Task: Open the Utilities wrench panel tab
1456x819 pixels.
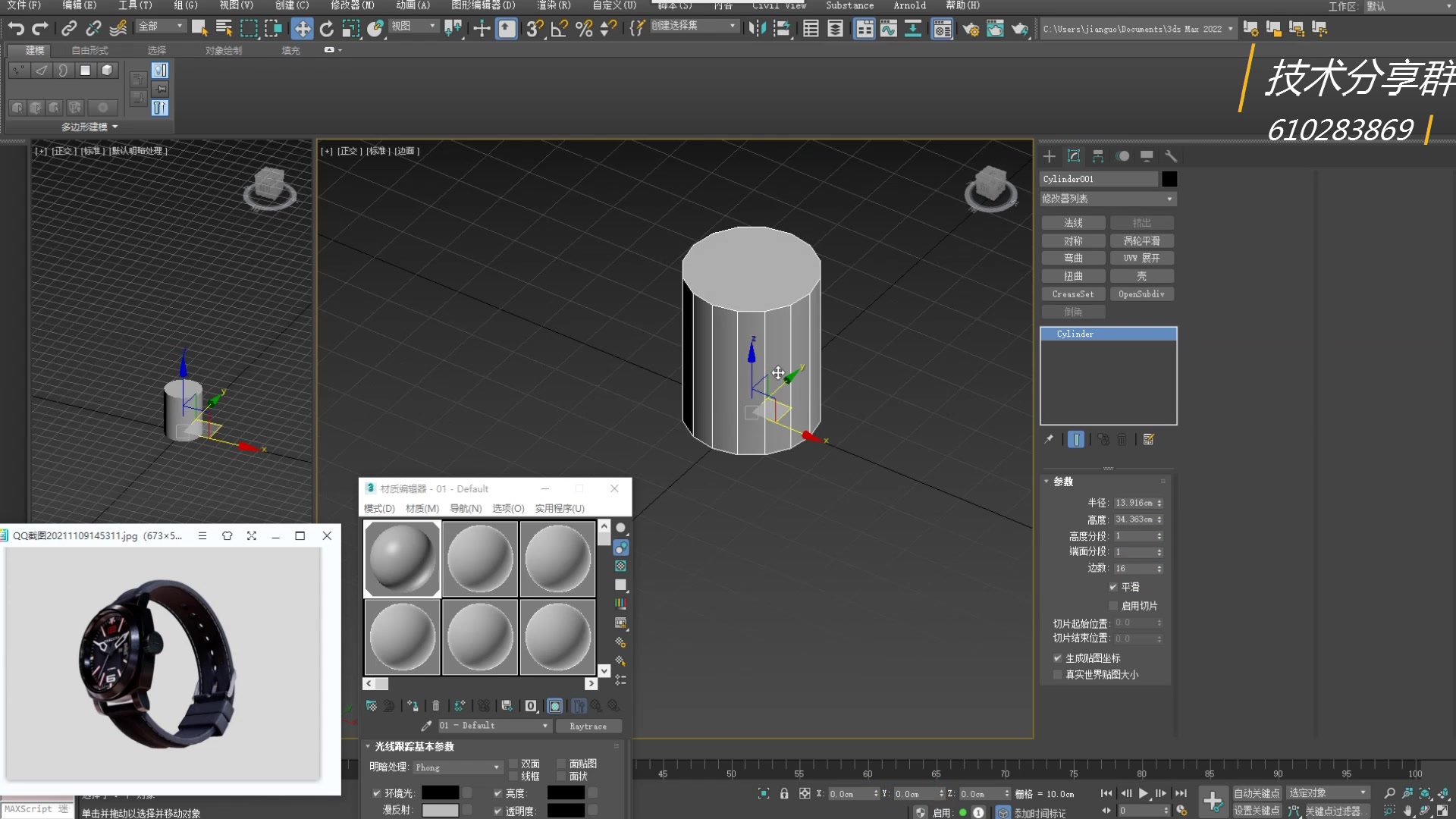Action: coord(1171,156)
